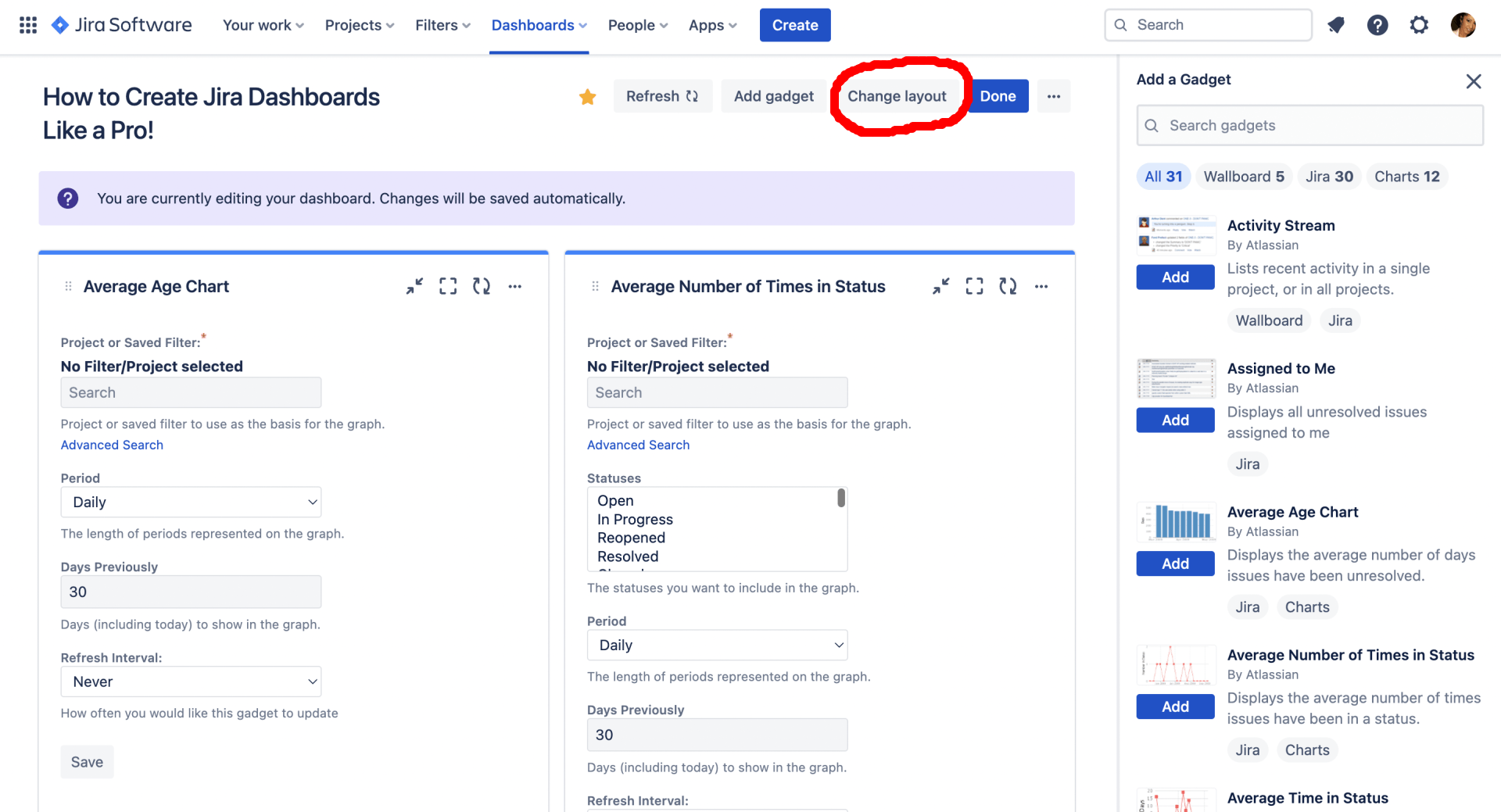Click the Add gadget button
1501x812 pixels.
tap(773, 96)
